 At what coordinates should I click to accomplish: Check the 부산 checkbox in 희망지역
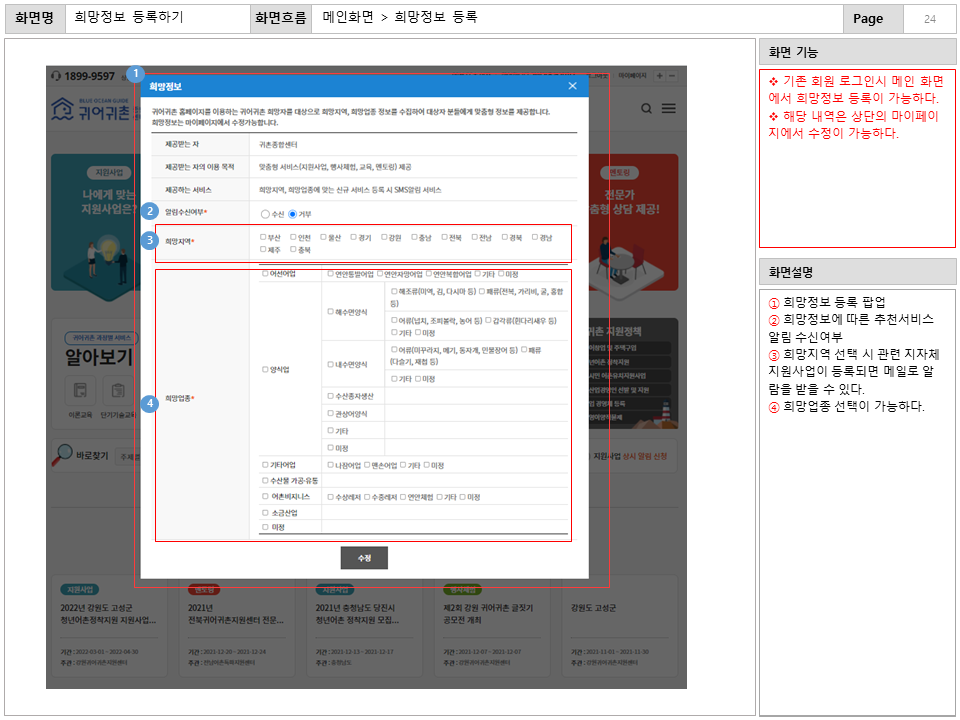(263, 236)
